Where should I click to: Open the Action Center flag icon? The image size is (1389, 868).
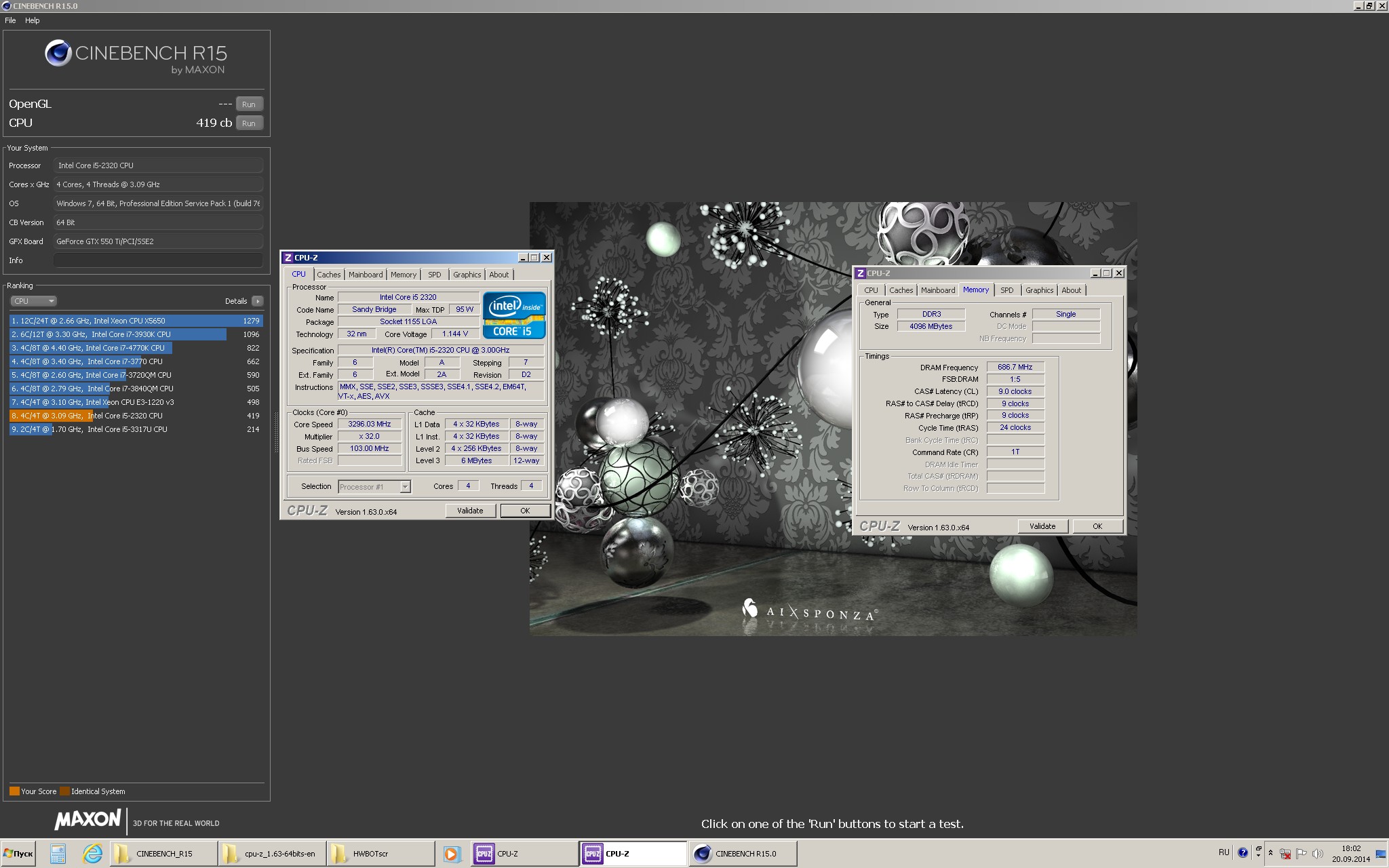point(1301,854)
